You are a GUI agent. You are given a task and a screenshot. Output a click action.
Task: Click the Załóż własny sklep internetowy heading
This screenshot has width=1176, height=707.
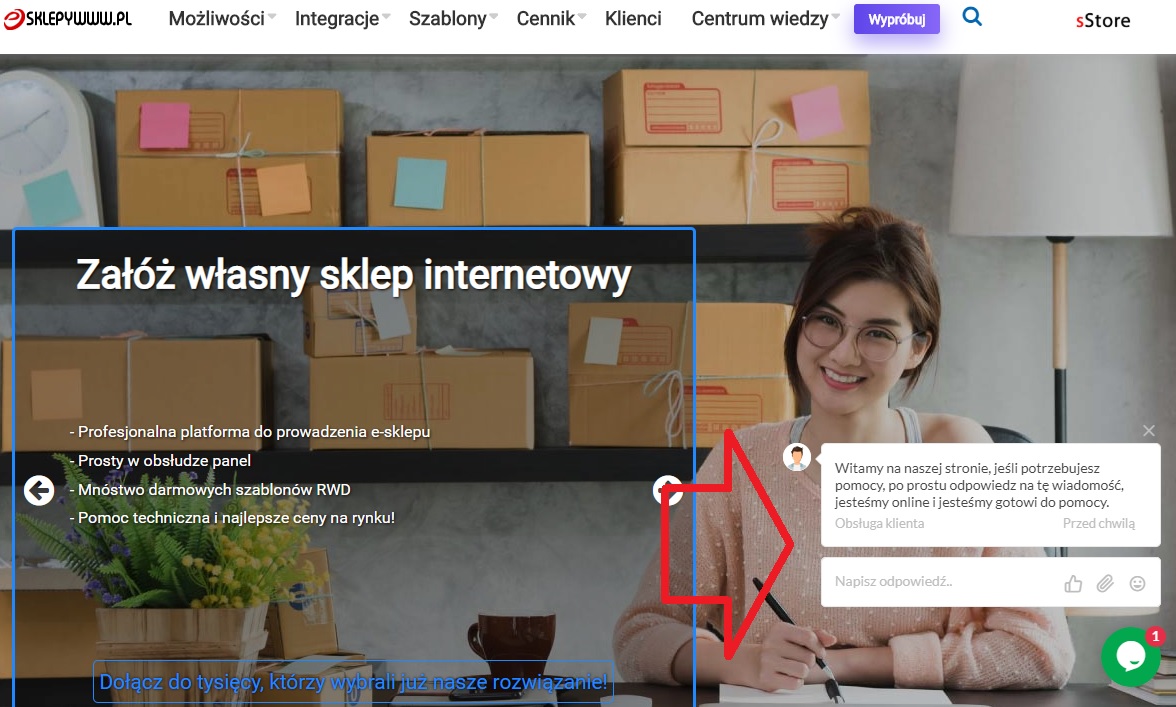pyautogui.click(x=353, y=274)
